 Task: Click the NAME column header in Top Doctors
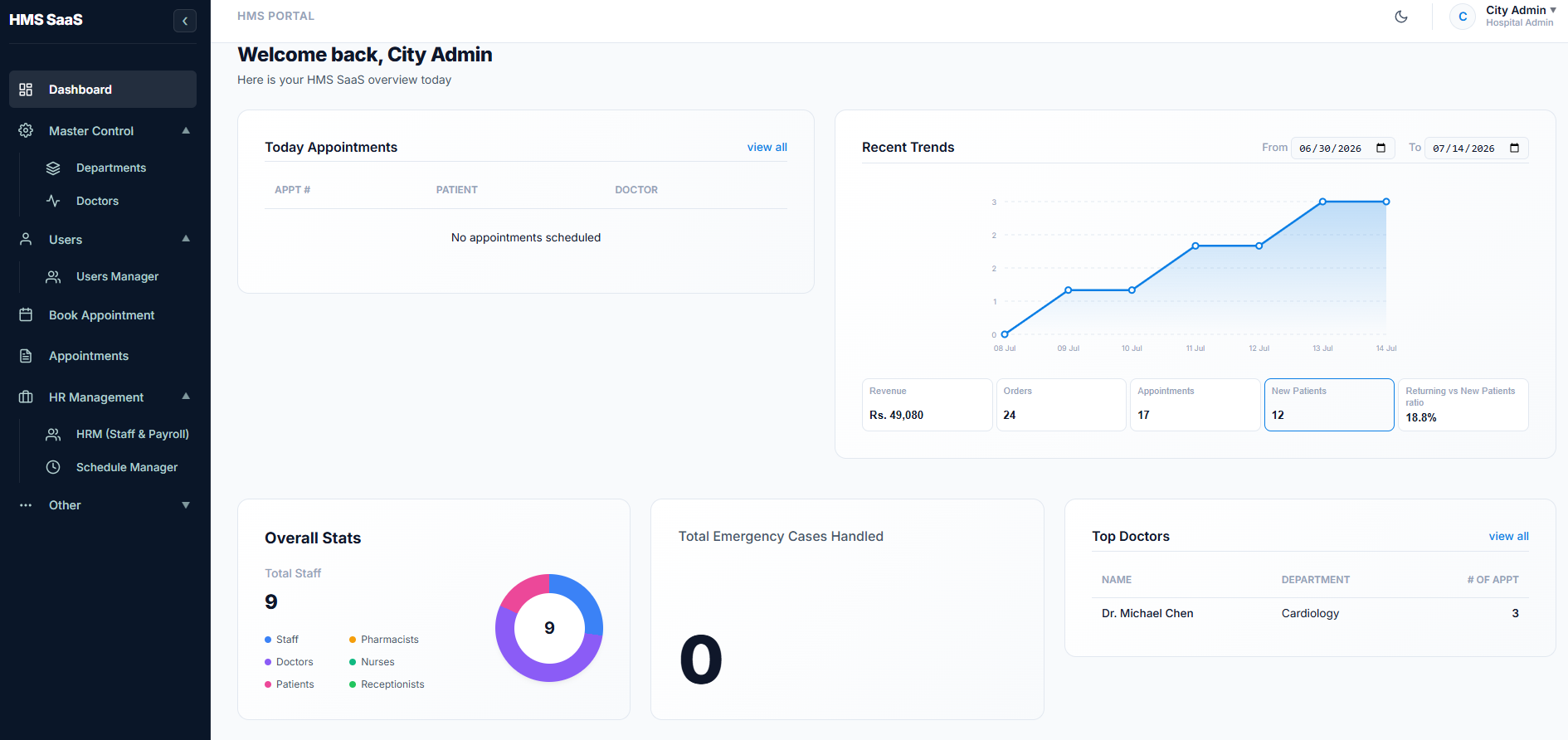pyautogui.click(x=1117, y=580)
